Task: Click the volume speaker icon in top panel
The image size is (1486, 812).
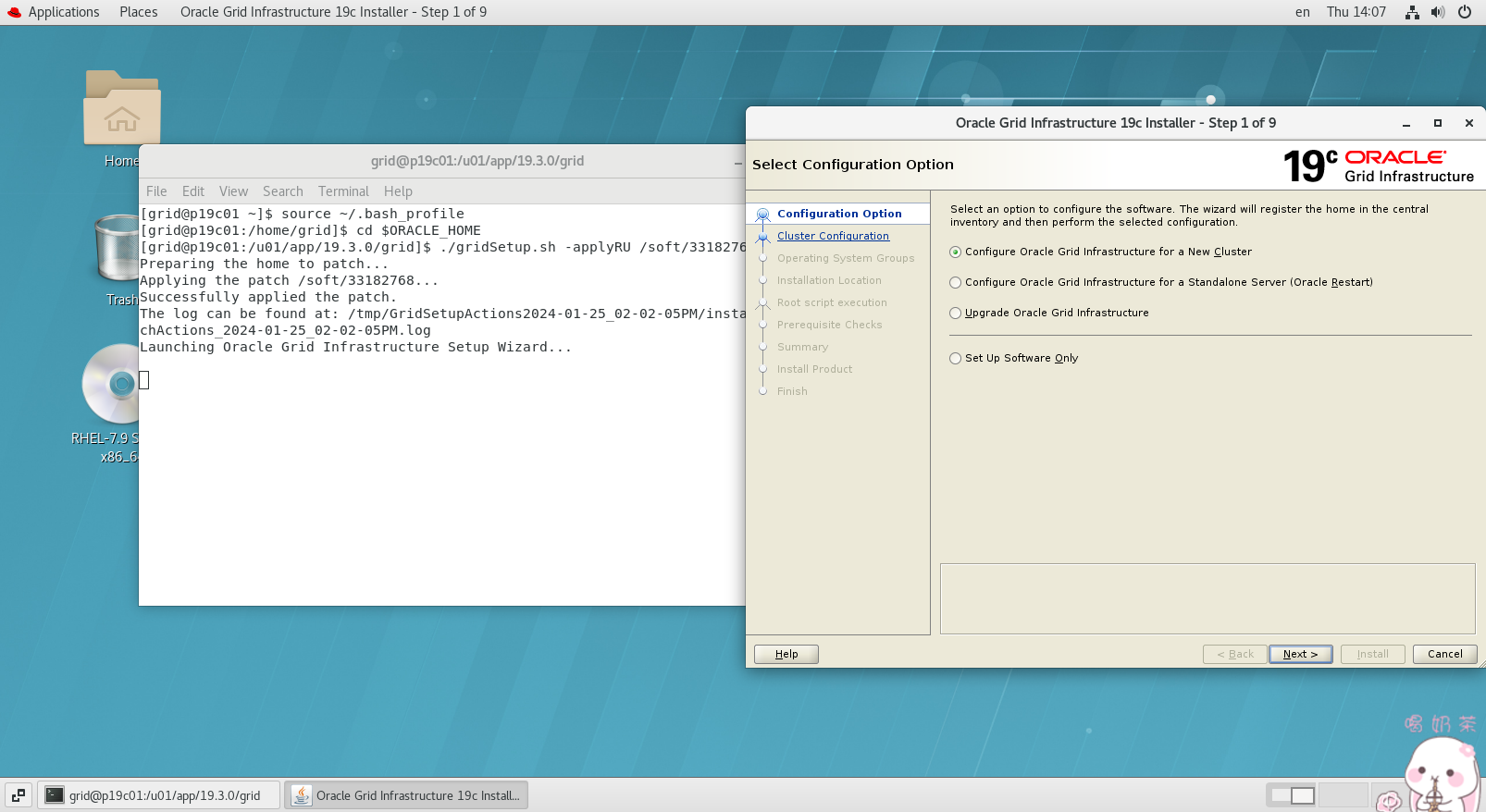Action: tap(1438, 12)
